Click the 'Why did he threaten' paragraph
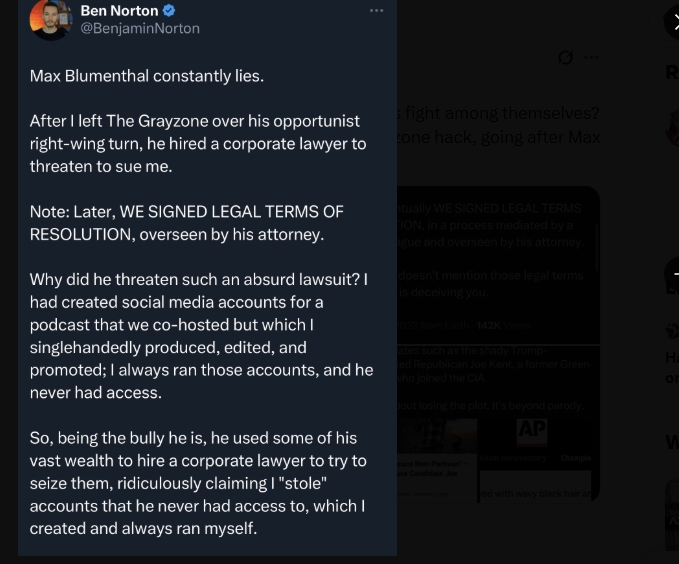Image resolution: width=679 pixels, height=564 pixels. pos(200,336)
